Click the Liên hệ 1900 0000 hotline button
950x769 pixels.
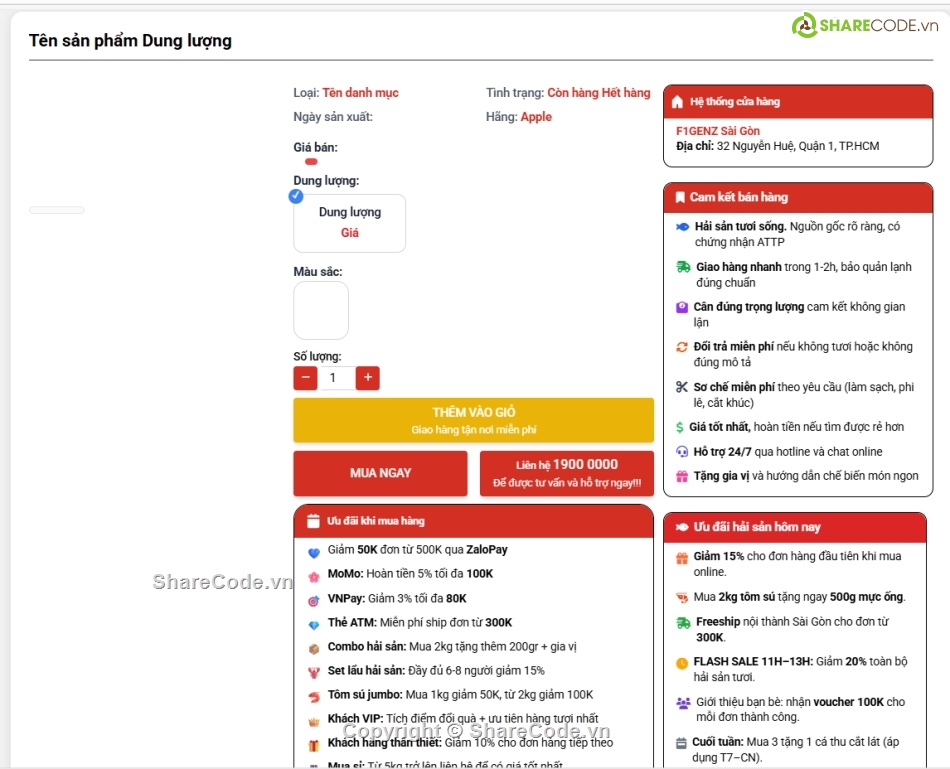pyautogui.click(x=566, y=474)
